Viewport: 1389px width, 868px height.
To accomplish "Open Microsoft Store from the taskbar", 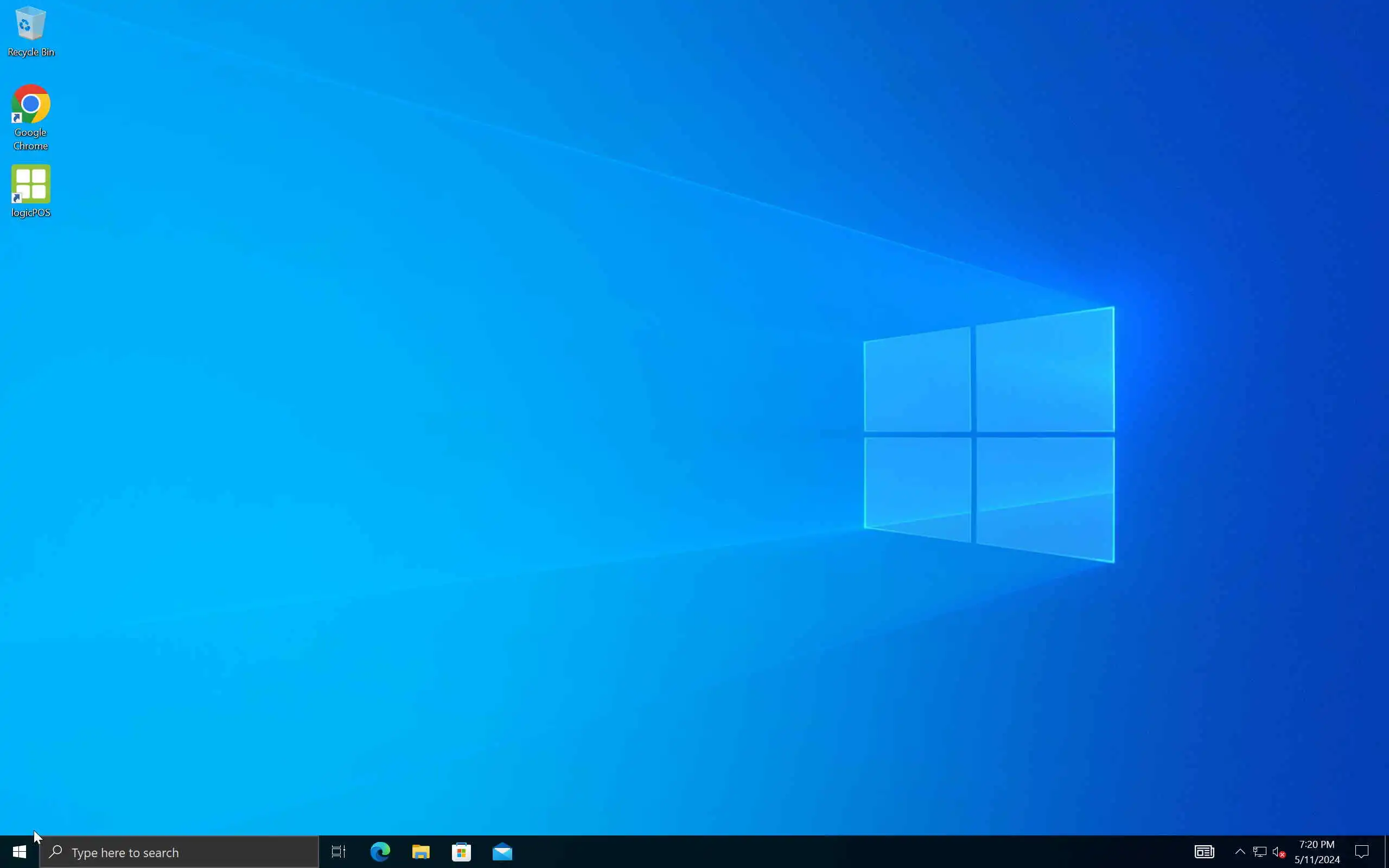I will pyautogui.click(x=462, y=852).
